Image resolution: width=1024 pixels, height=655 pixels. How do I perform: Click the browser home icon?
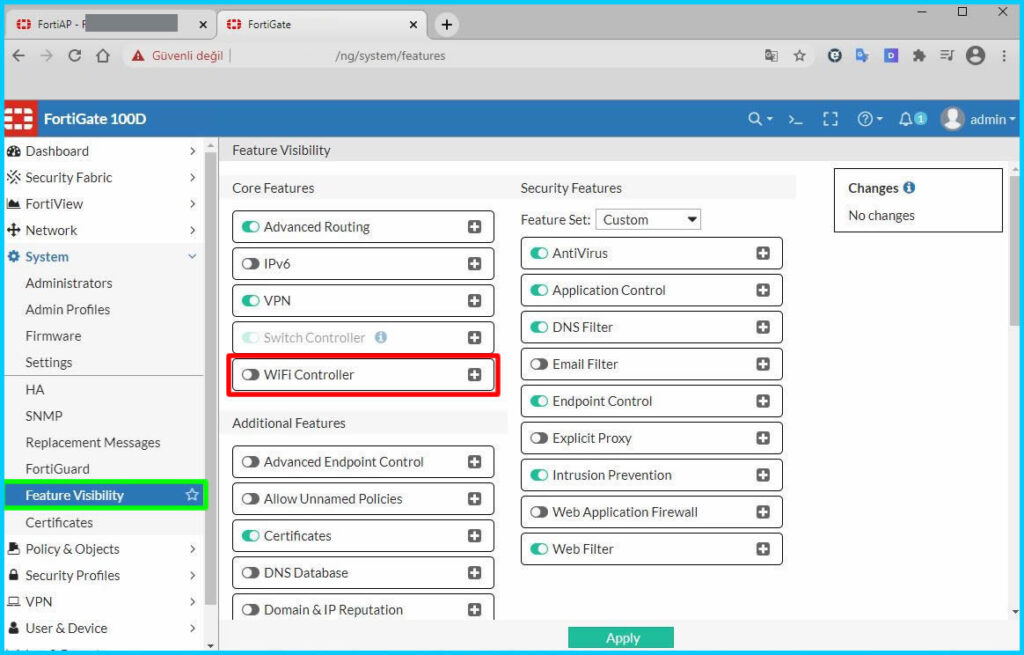[x=103, y=56]
